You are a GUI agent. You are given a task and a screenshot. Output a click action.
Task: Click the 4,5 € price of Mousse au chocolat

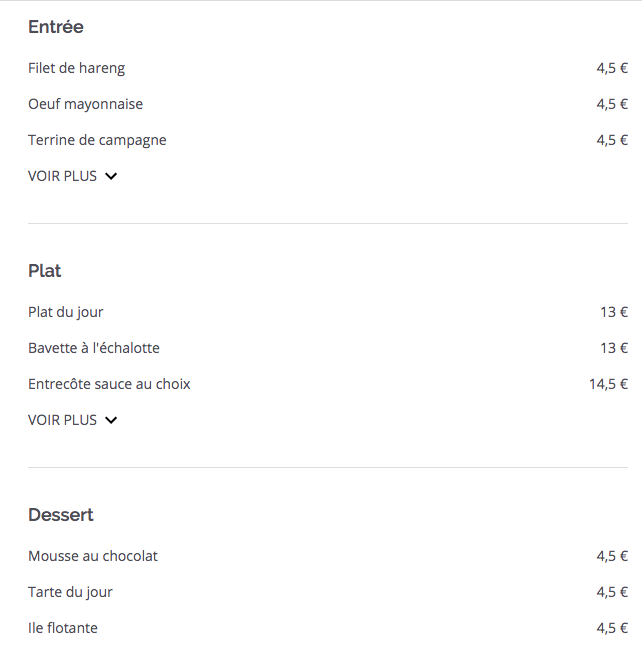point(612,556)
